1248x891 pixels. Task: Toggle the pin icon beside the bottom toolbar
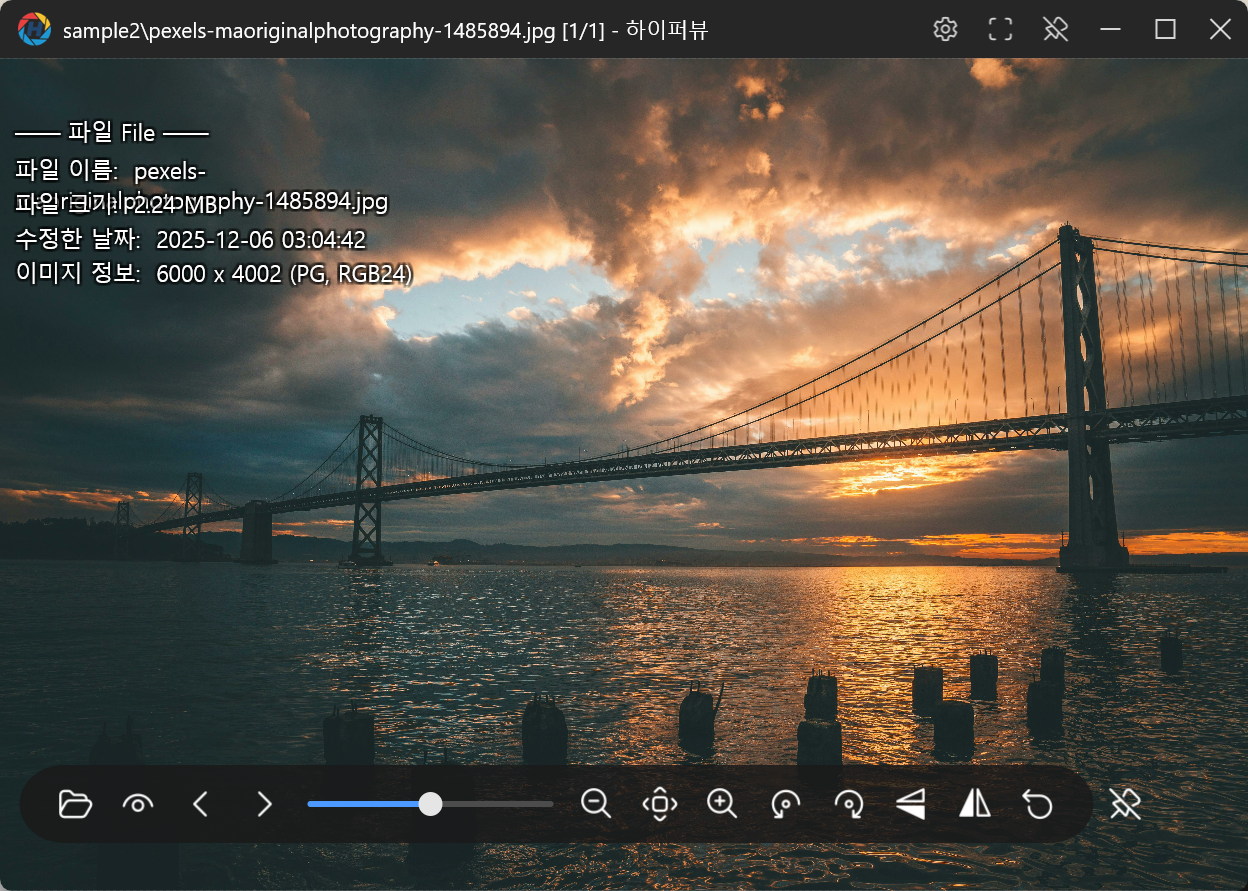(x=1125, y=804)
